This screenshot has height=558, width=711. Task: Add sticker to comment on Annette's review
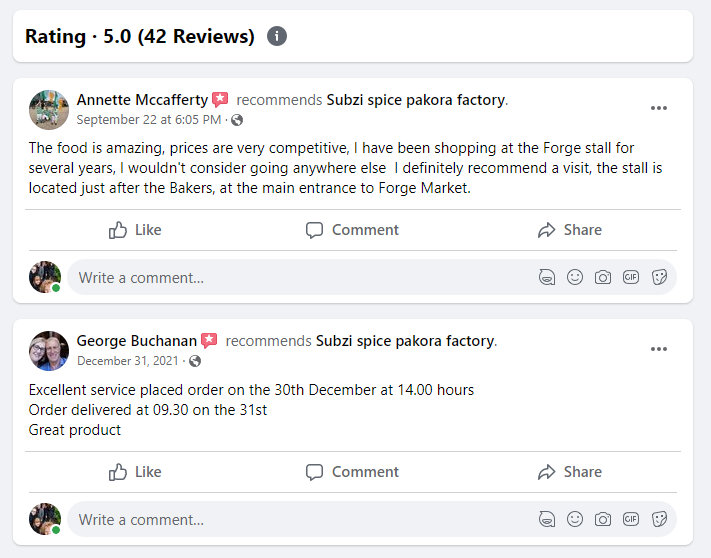coord(659,277)
